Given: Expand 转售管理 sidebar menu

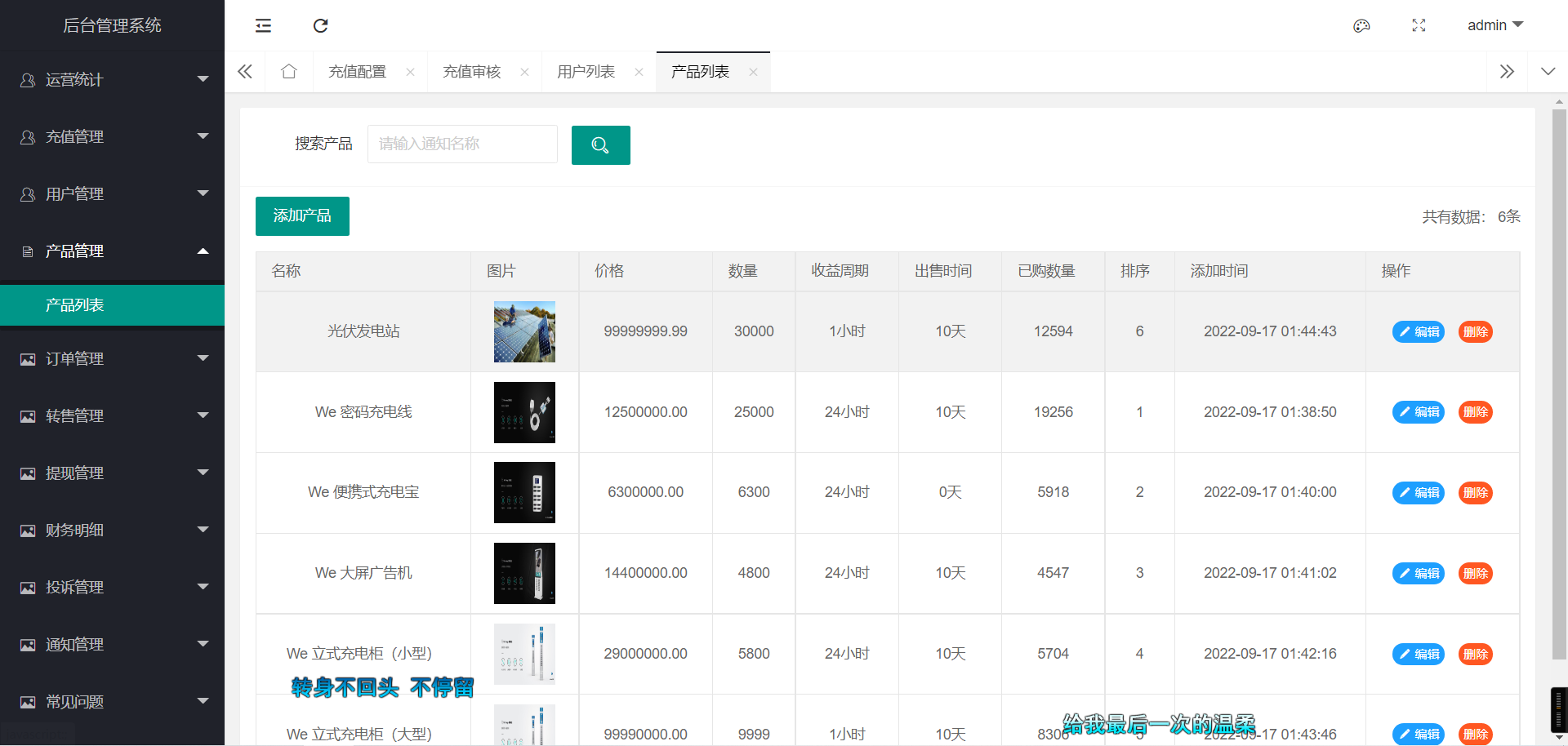Looking at the screenshot, I should coord(112,415).
